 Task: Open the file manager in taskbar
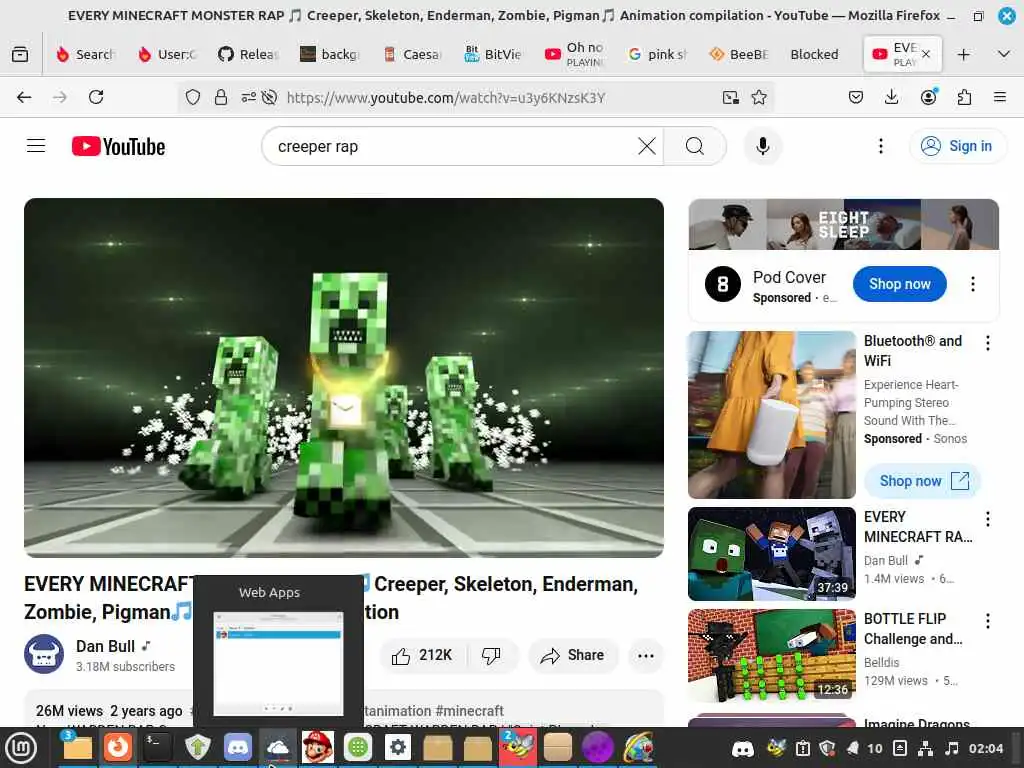(x=77, y=748)
